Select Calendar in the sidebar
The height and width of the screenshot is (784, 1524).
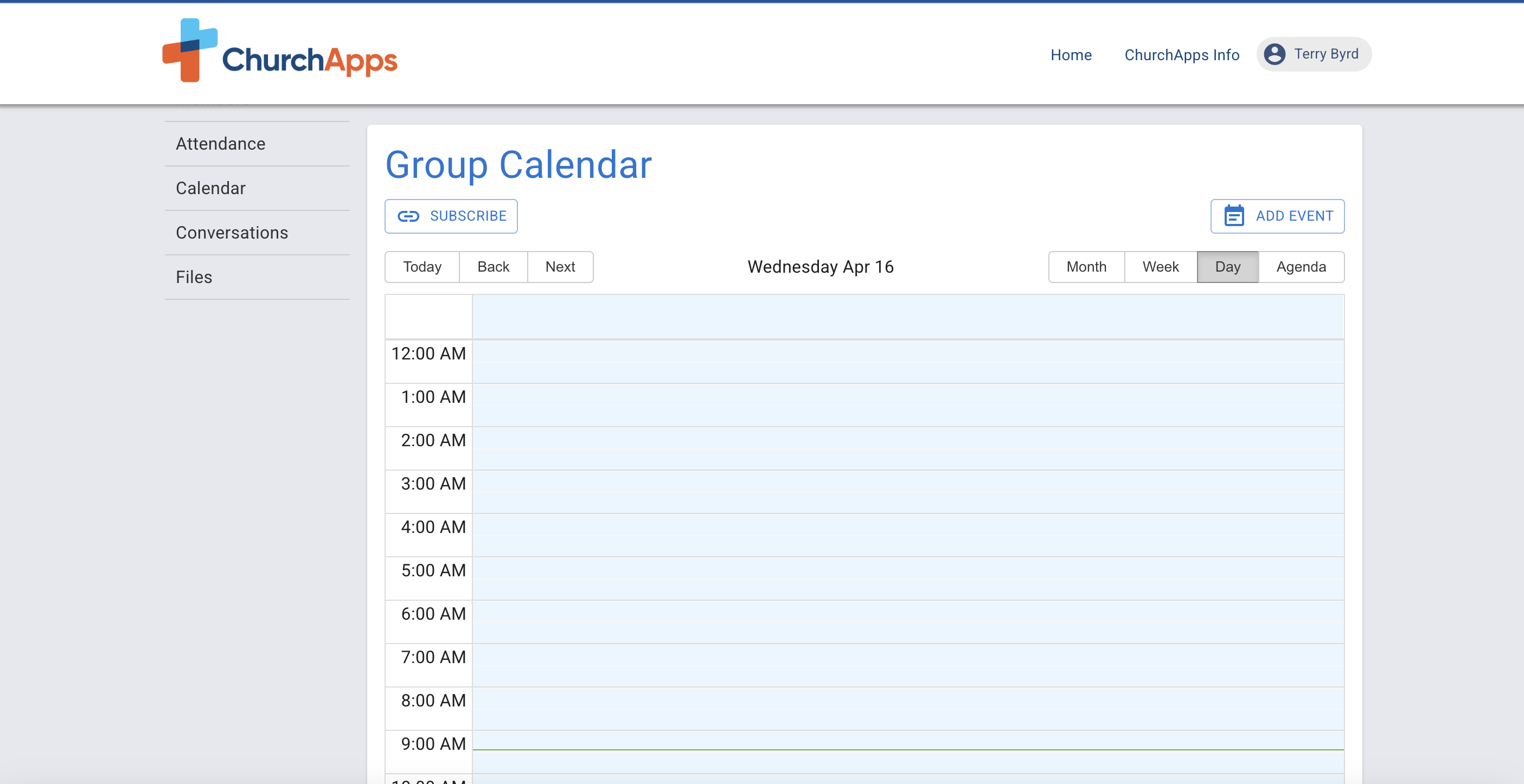click(x=210, y=188)
